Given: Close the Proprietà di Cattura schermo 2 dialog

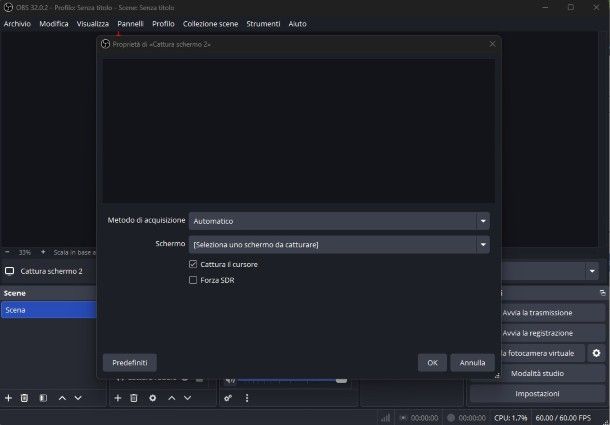Looking at the screenshot, I should pos(492,44).
